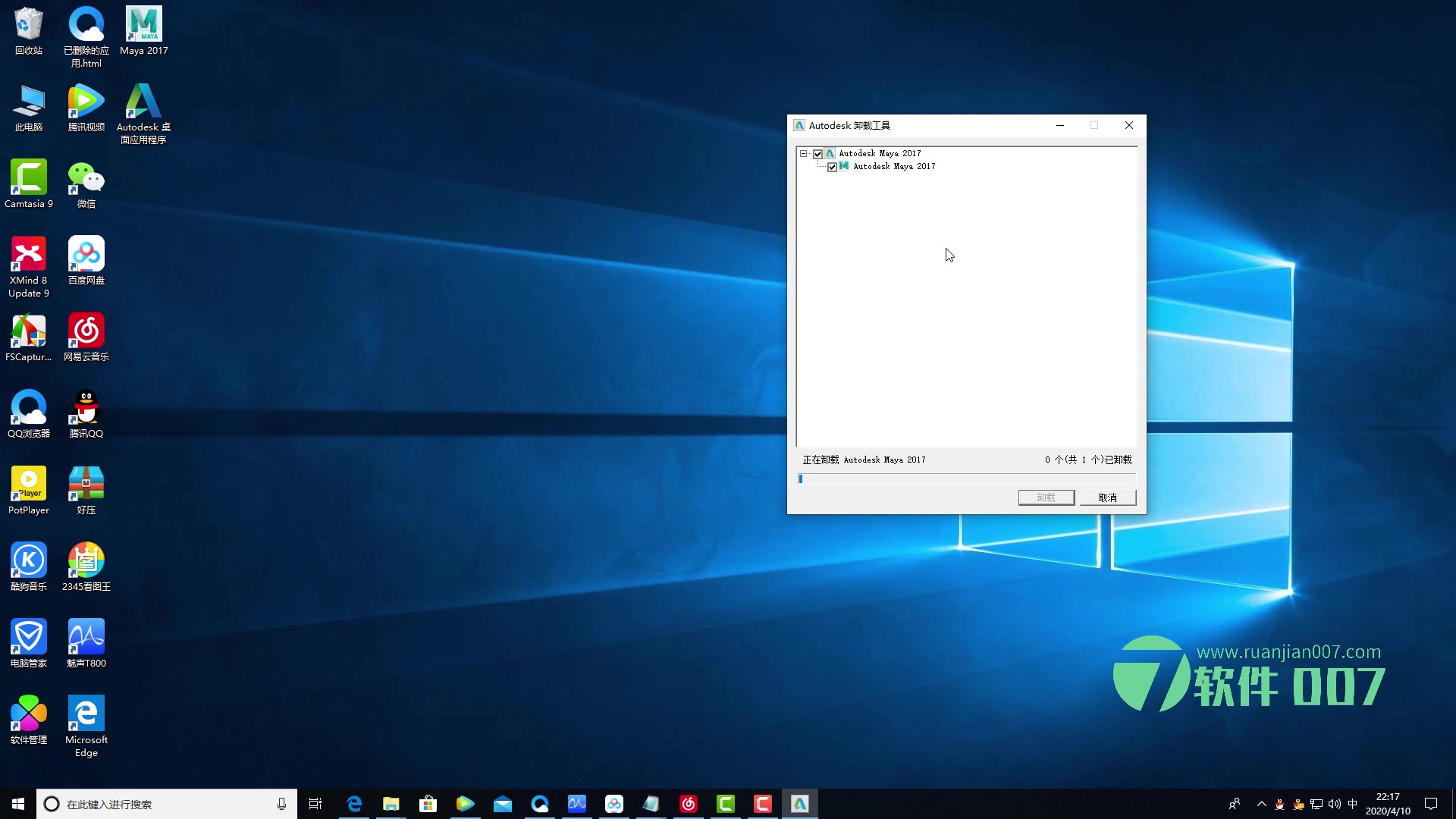The image size is (1456, 819).
Task: Minimize the Autodesk 卸载工具 window
Action: click(x=1060, y=125)
